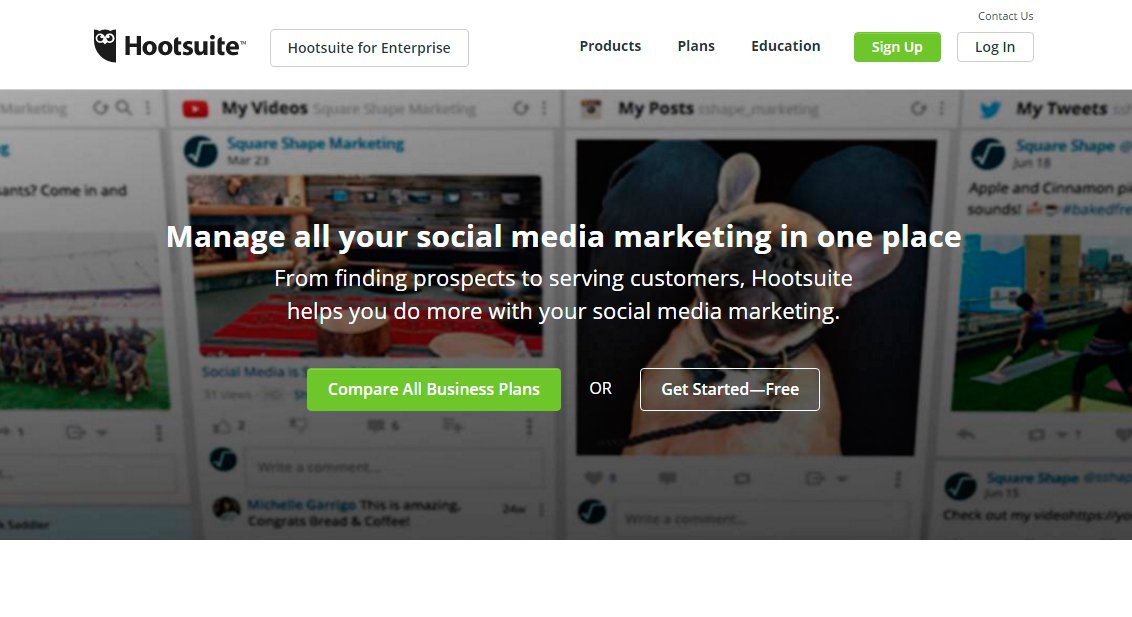Click the Get Started—Free button
Viewport: 1132px width, 617px height.
(729, 389)
